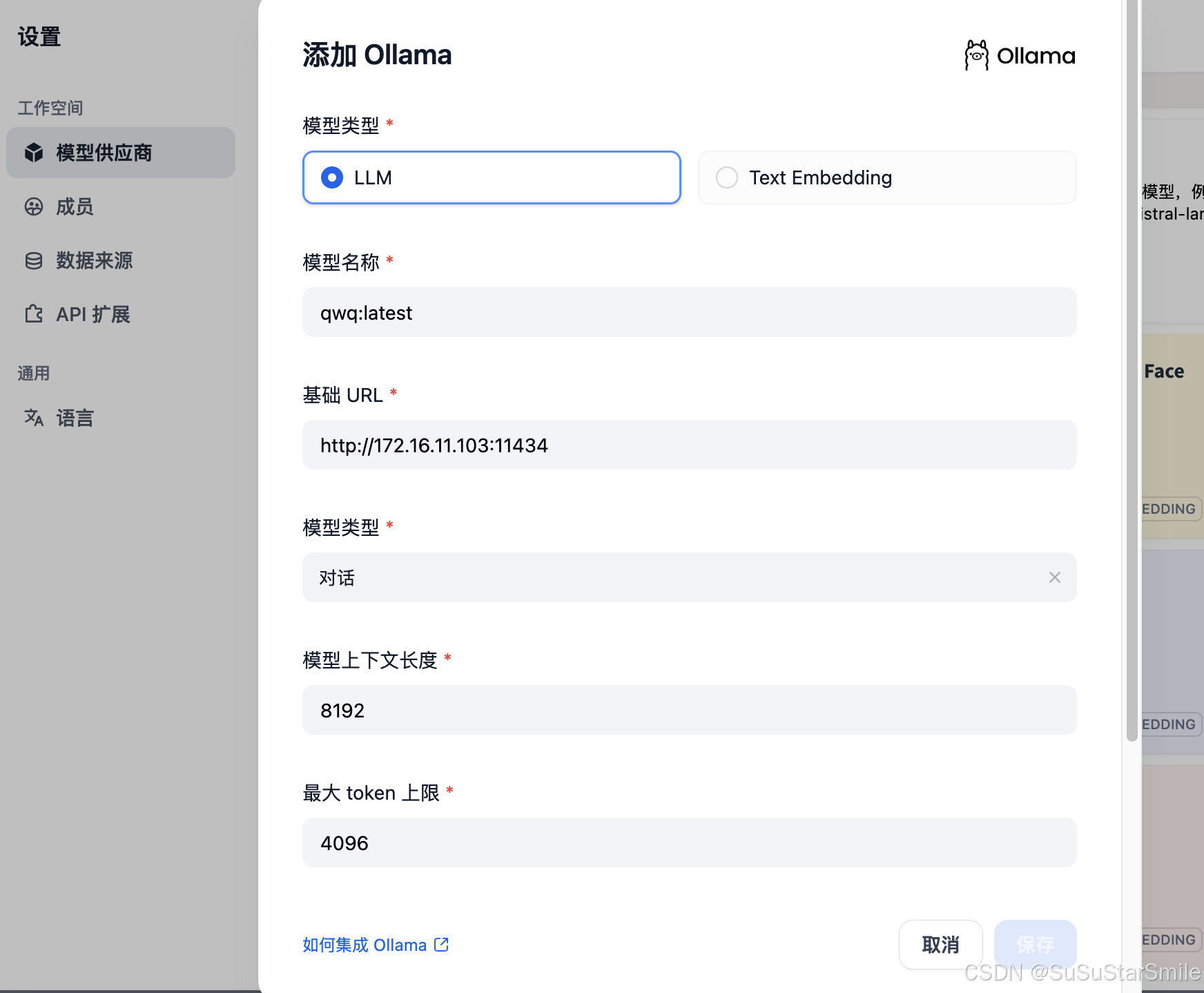1204x993 pixels.
Task: Click the members icon beside 成员
Action: coord(34,206)
